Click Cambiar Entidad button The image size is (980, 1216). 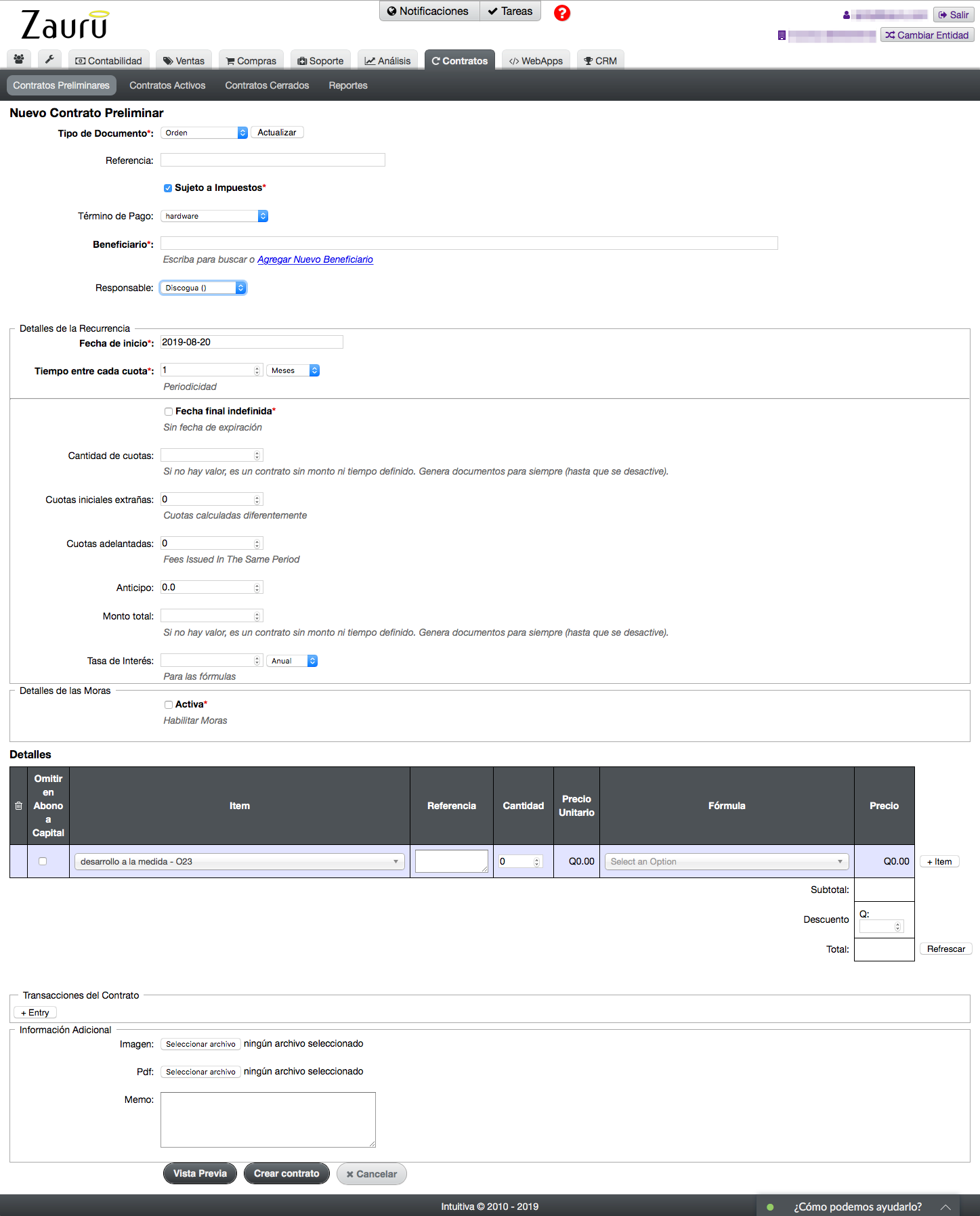(x=927, y=35)
